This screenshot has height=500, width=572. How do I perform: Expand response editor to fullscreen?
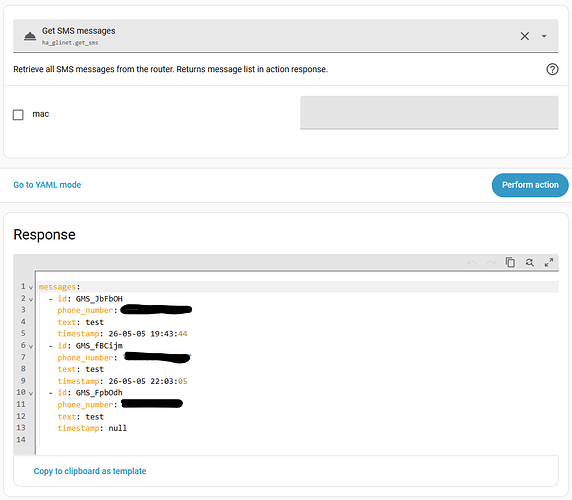click(x=549, y=262)
